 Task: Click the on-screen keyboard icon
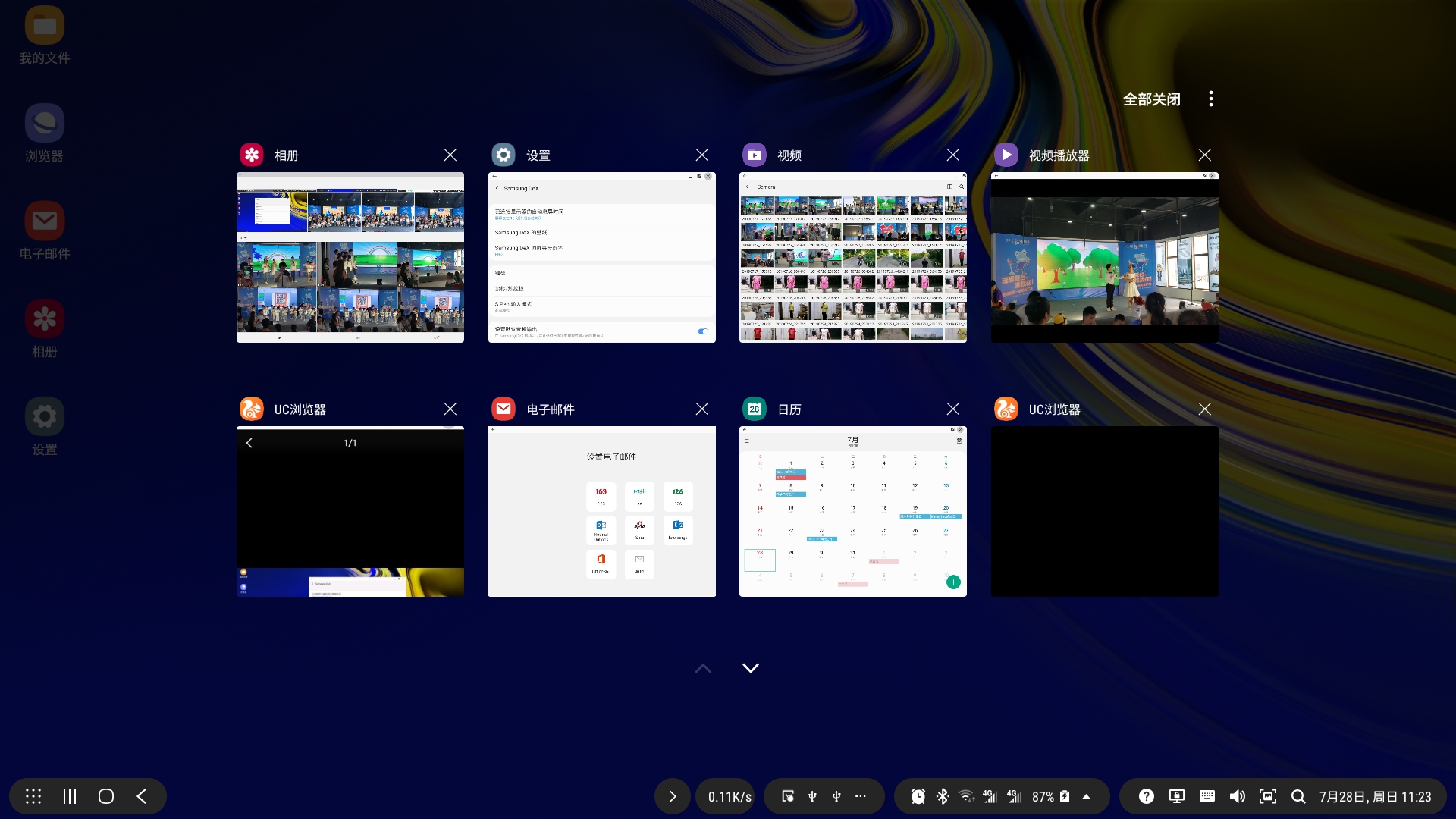point(1207,796)
